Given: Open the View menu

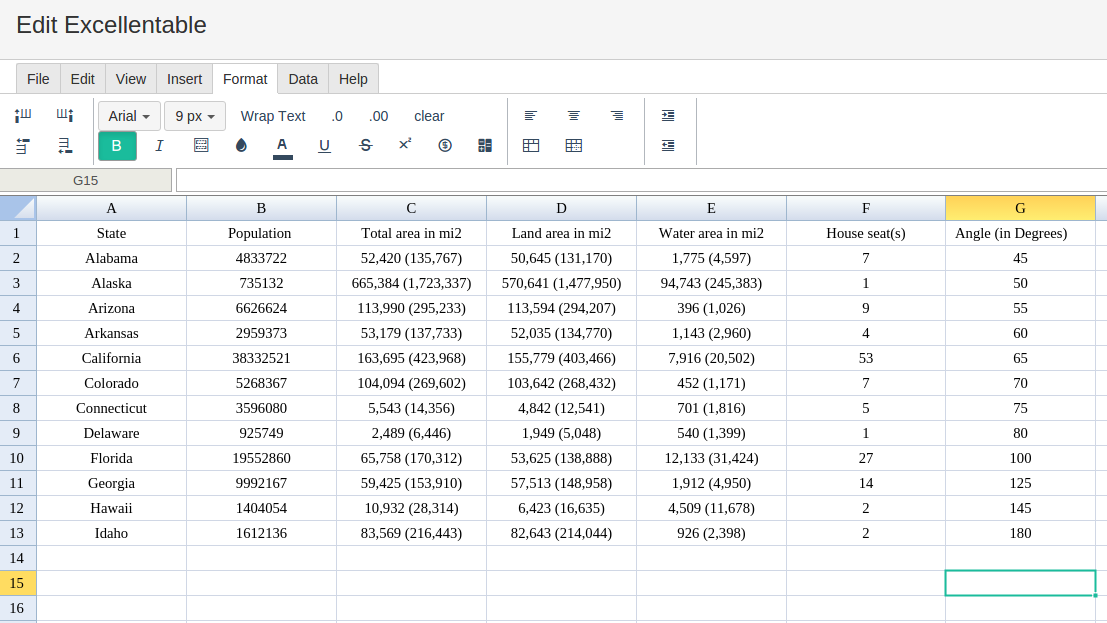Looking at the screenshot, I should click(131, 79).
